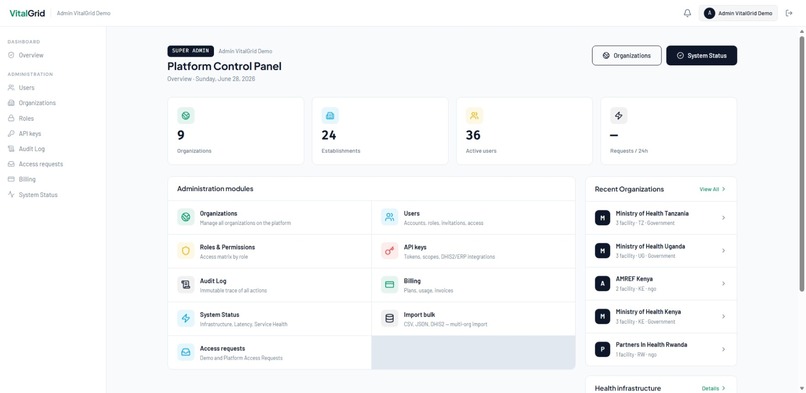Click 'Ministry of Health Kenya' name
Image resolution: width=806 pixels, height=393 pixels.
[x=648, y=312]
